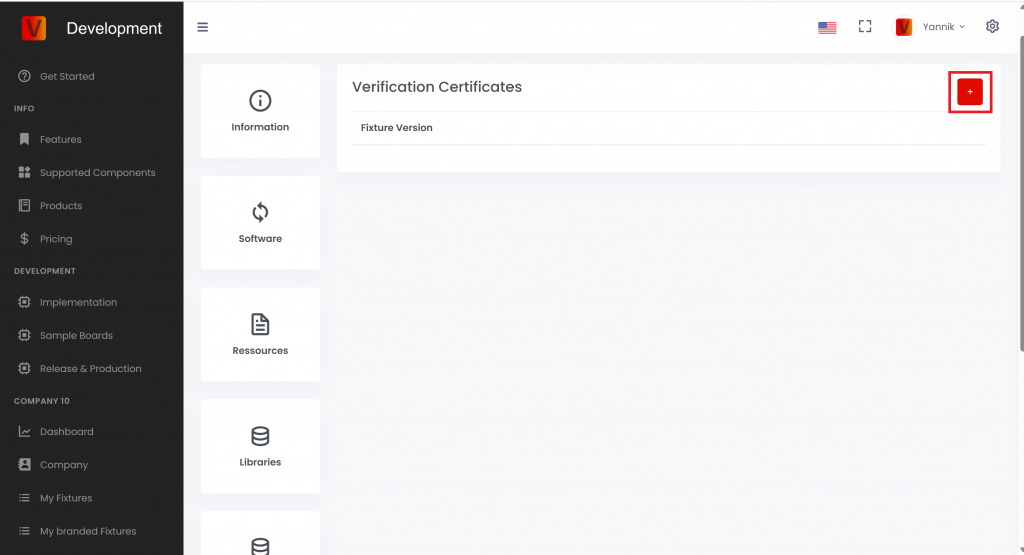Switch to the Software tab card

(260, 222)
